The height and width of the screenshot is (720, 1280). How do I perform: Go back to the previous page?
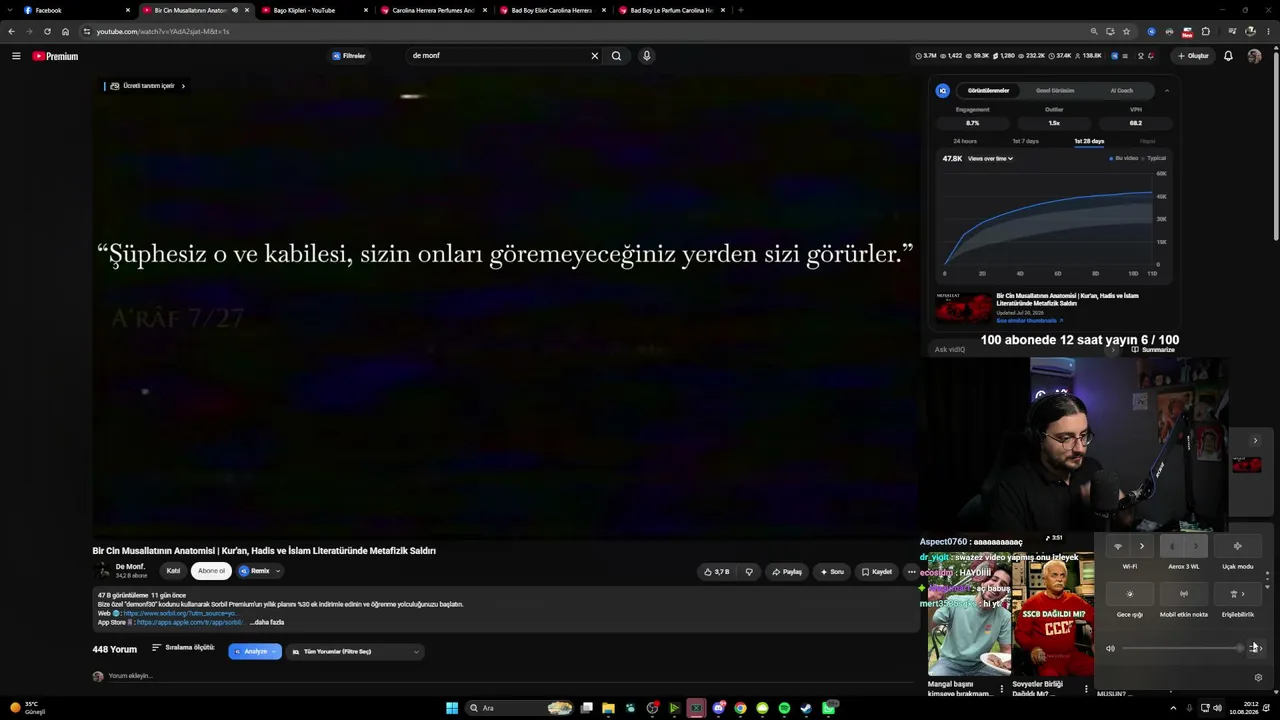[x=11, y=31]
